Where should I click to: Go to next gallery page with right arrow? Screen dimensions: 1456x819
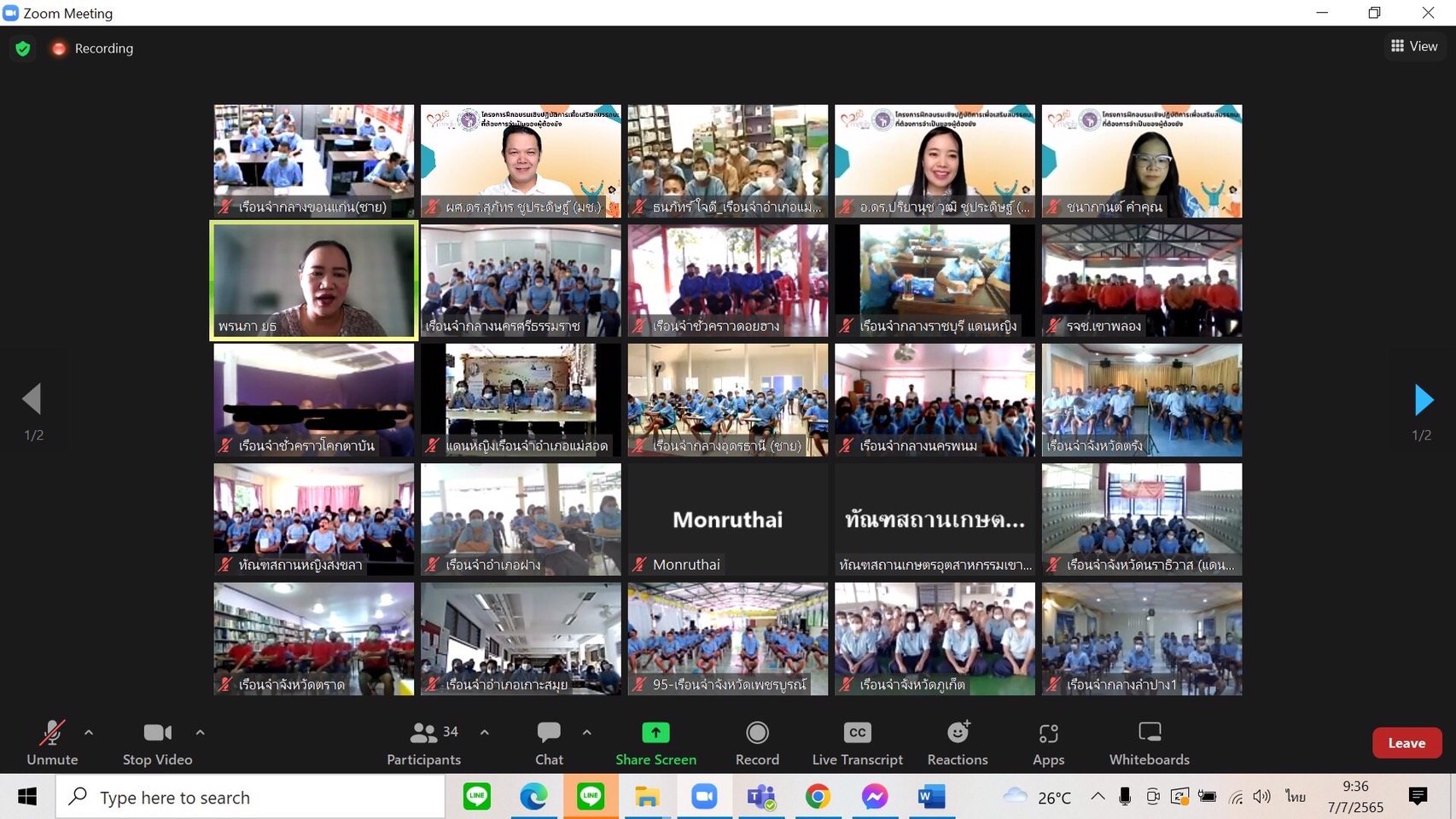pos(1423,399)
